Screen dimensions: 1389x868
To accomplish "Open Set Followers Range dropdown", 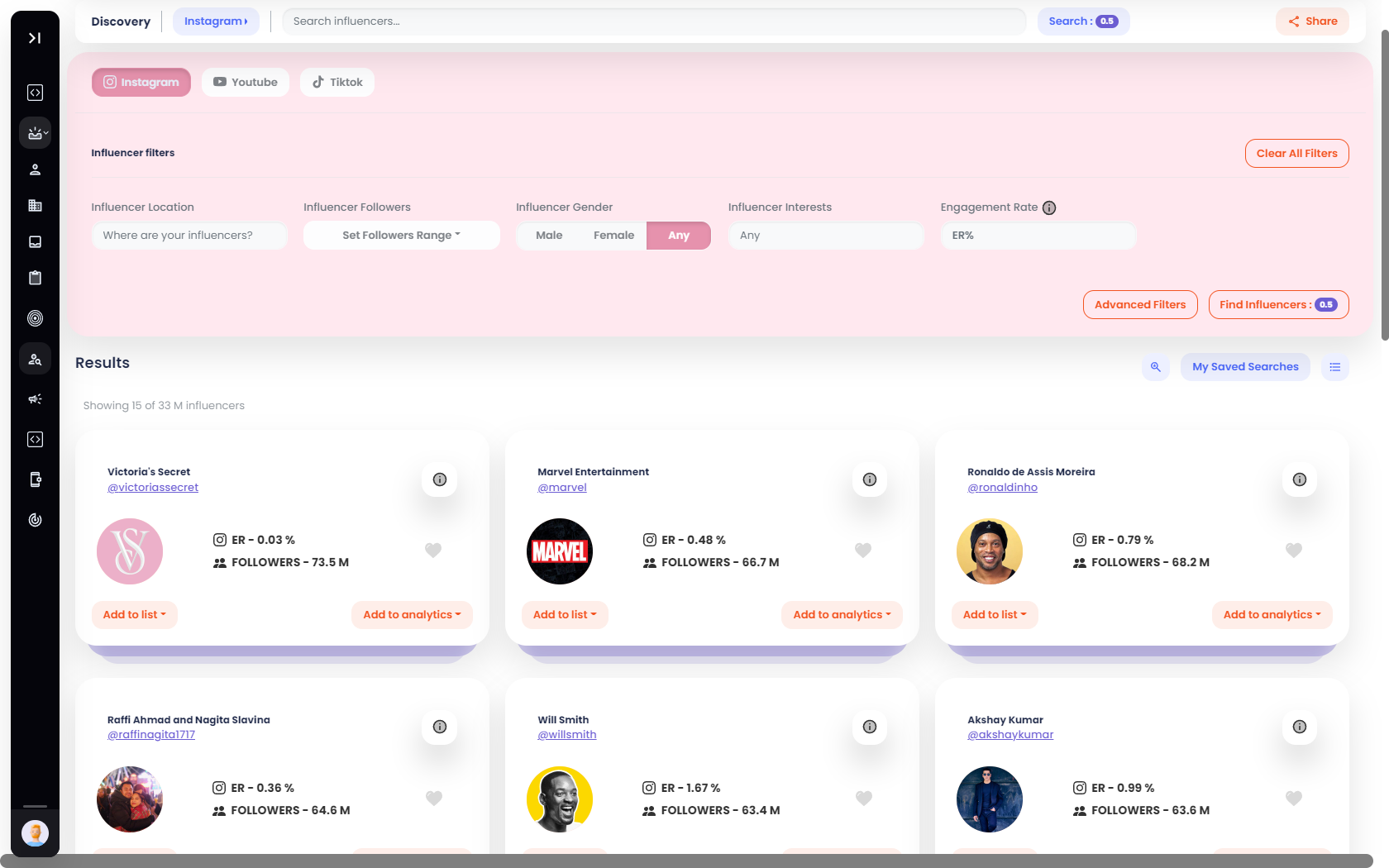I will [x=402, y=236].
